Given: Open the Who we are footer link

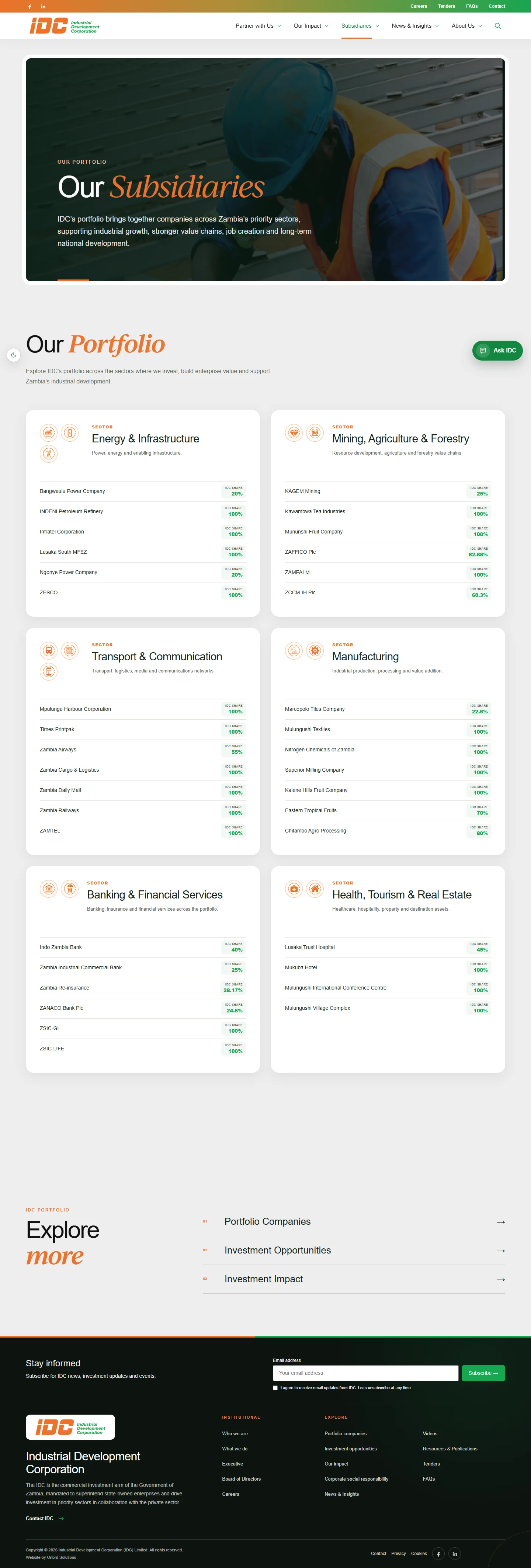Looking at the screenshot, I should pyautogui.click(x=235, y=1433).
